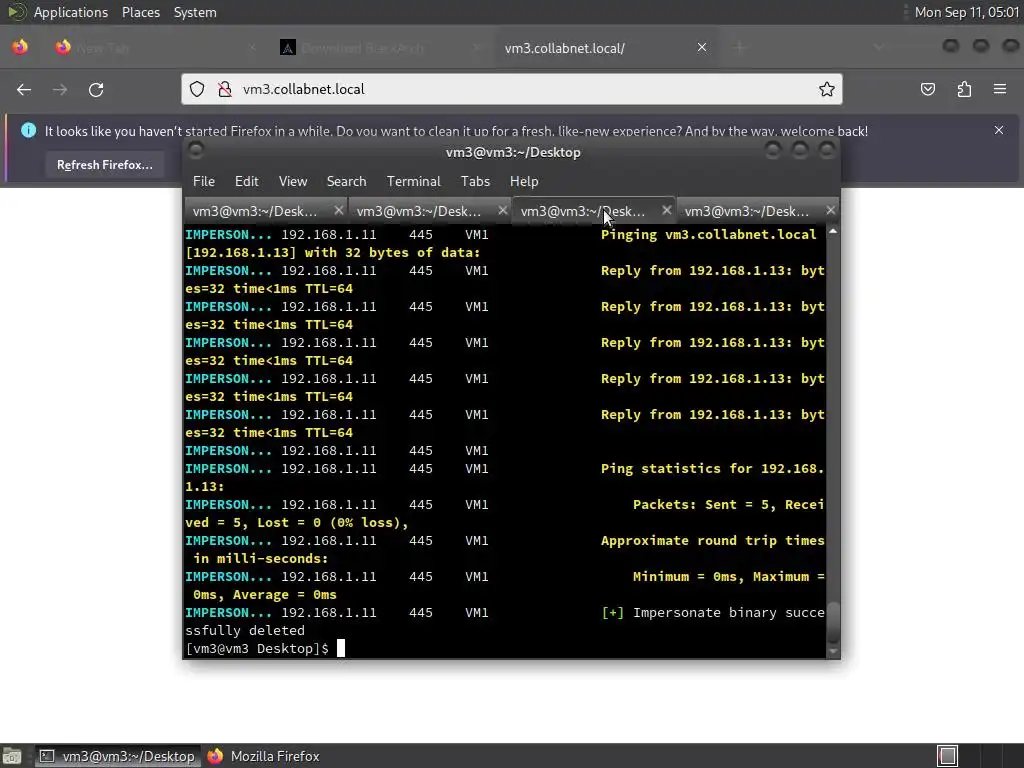This screenshot has width=1024, height=768.
Task: Open the terminal View menu
Action: tap(293, 182)
